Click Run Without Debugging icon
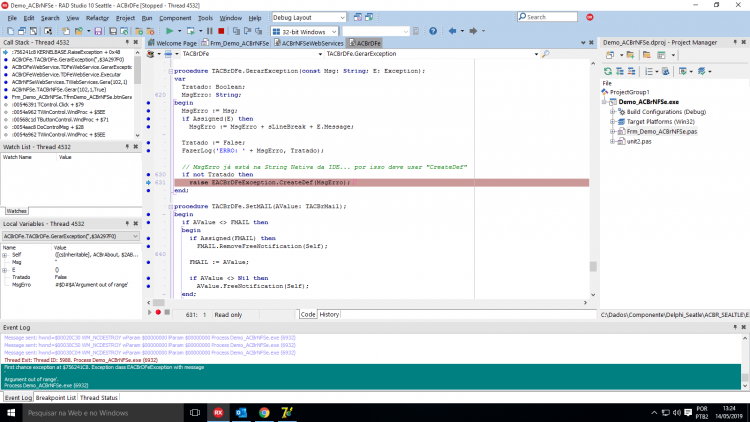The width and height of the screenshot is (750, 422). coord(190,31)
